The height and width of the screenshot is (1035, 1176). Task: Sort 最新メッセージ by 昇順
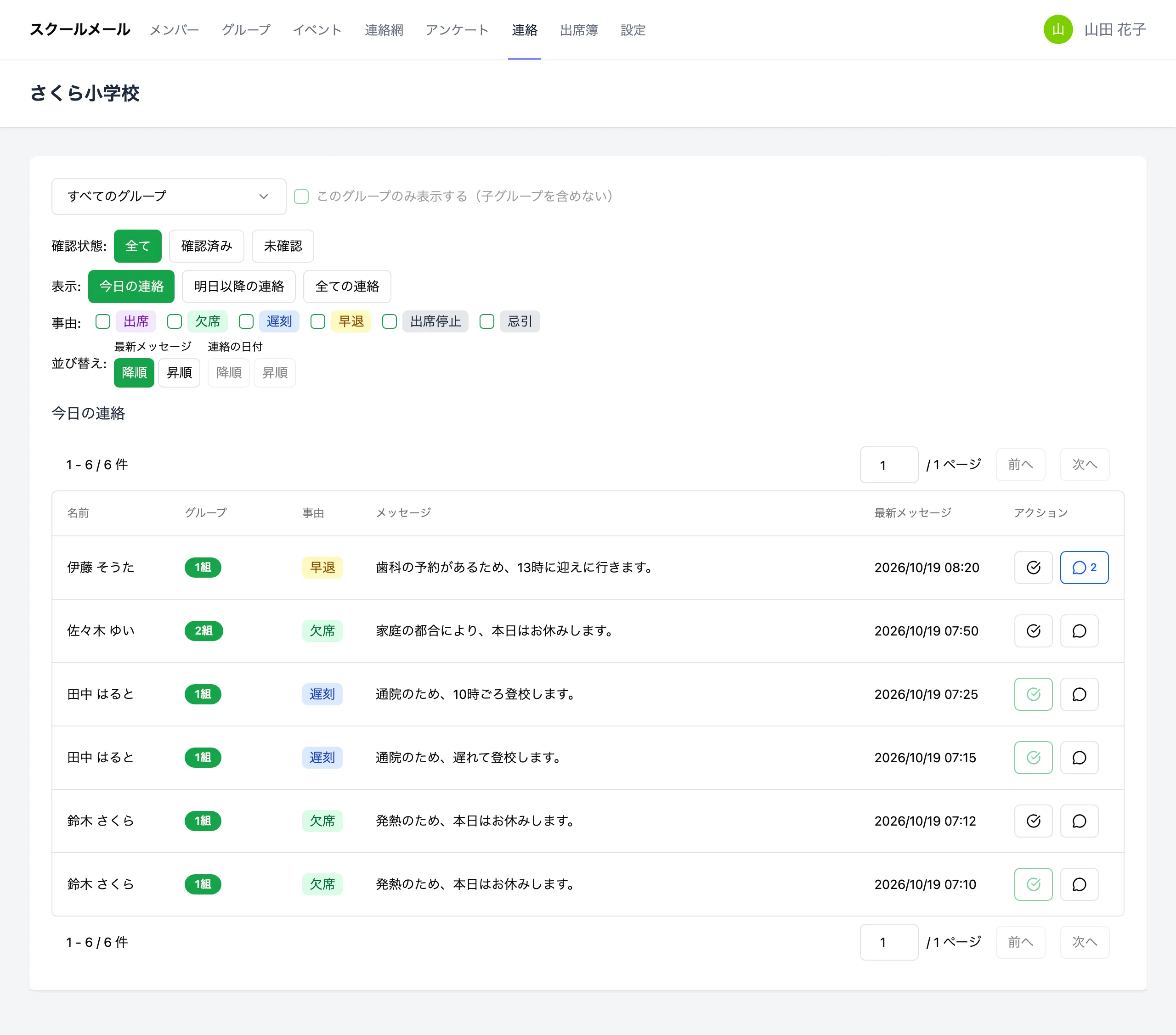point(179,372)
